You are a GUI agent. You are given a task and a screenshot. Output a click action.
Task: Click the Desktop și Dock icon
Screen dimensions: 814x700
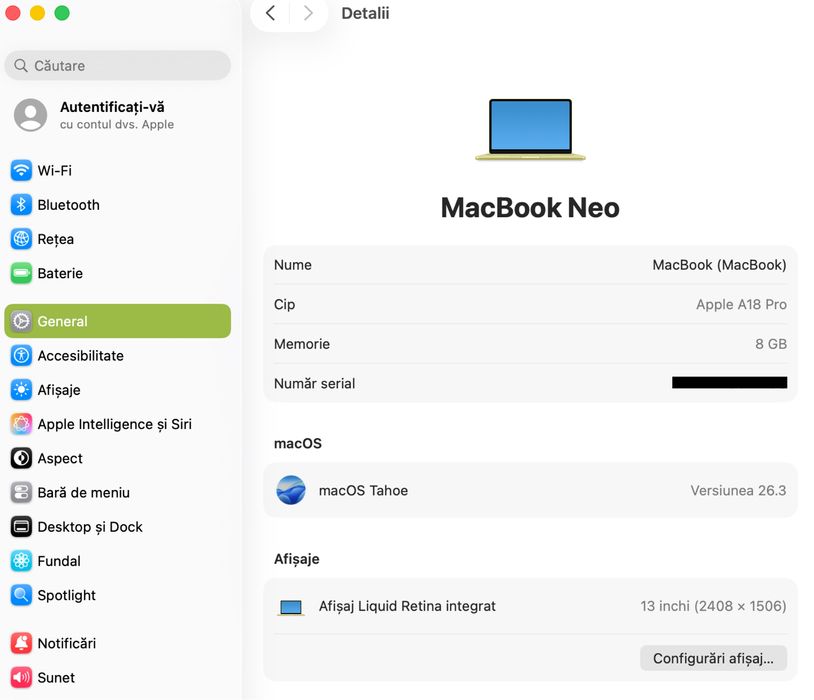coord(21,527)
